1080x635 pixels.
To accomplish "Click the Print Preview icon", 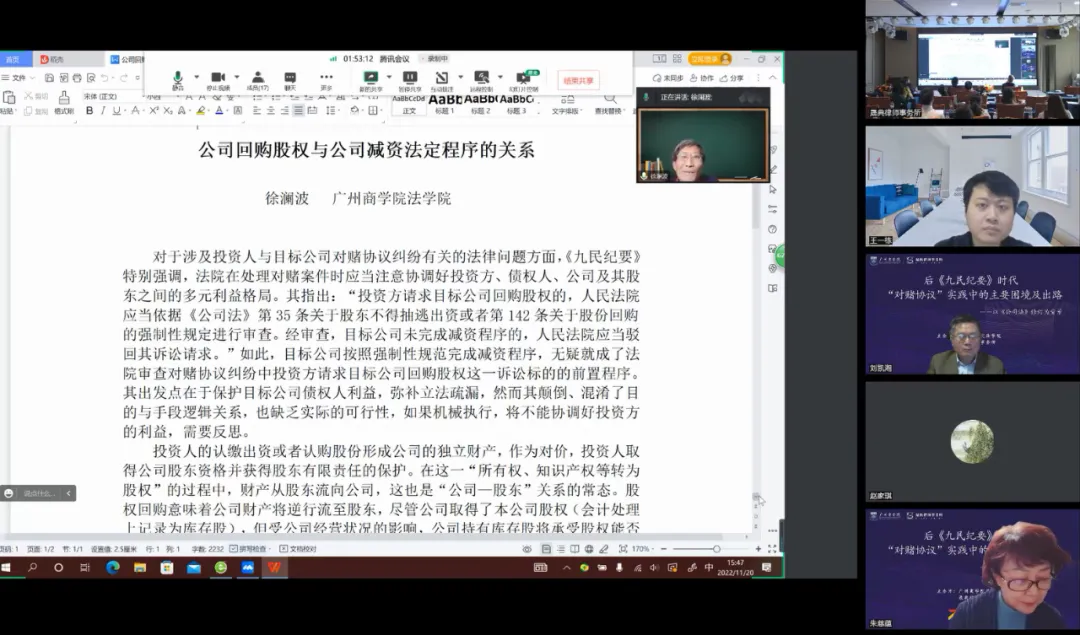I will [91, 78].
